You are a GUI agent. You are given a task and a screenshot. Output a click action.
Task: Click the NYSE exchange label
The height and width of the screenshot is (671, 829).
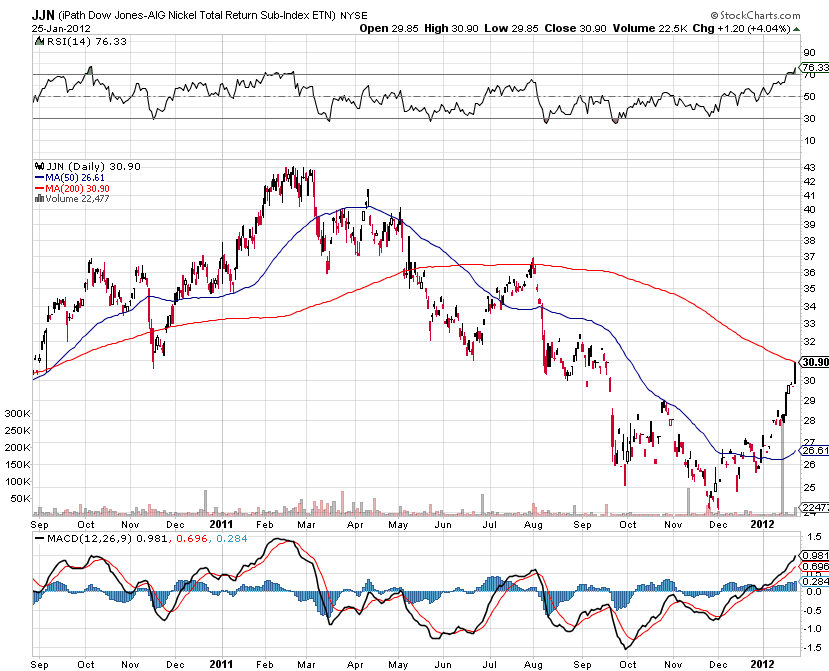pos(354,15)
